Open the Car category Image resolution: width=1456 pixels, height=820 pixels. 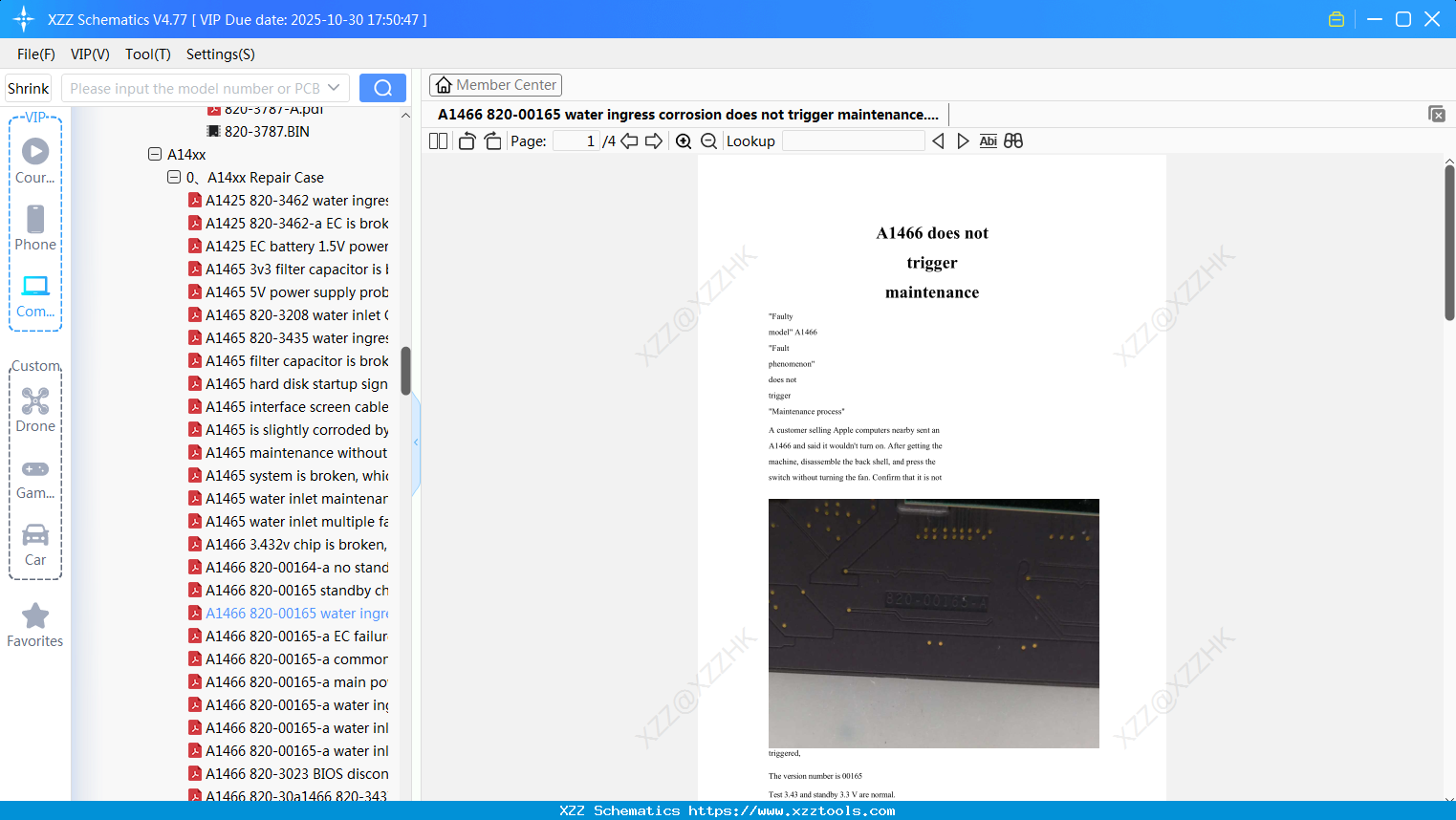coord(35,544)
